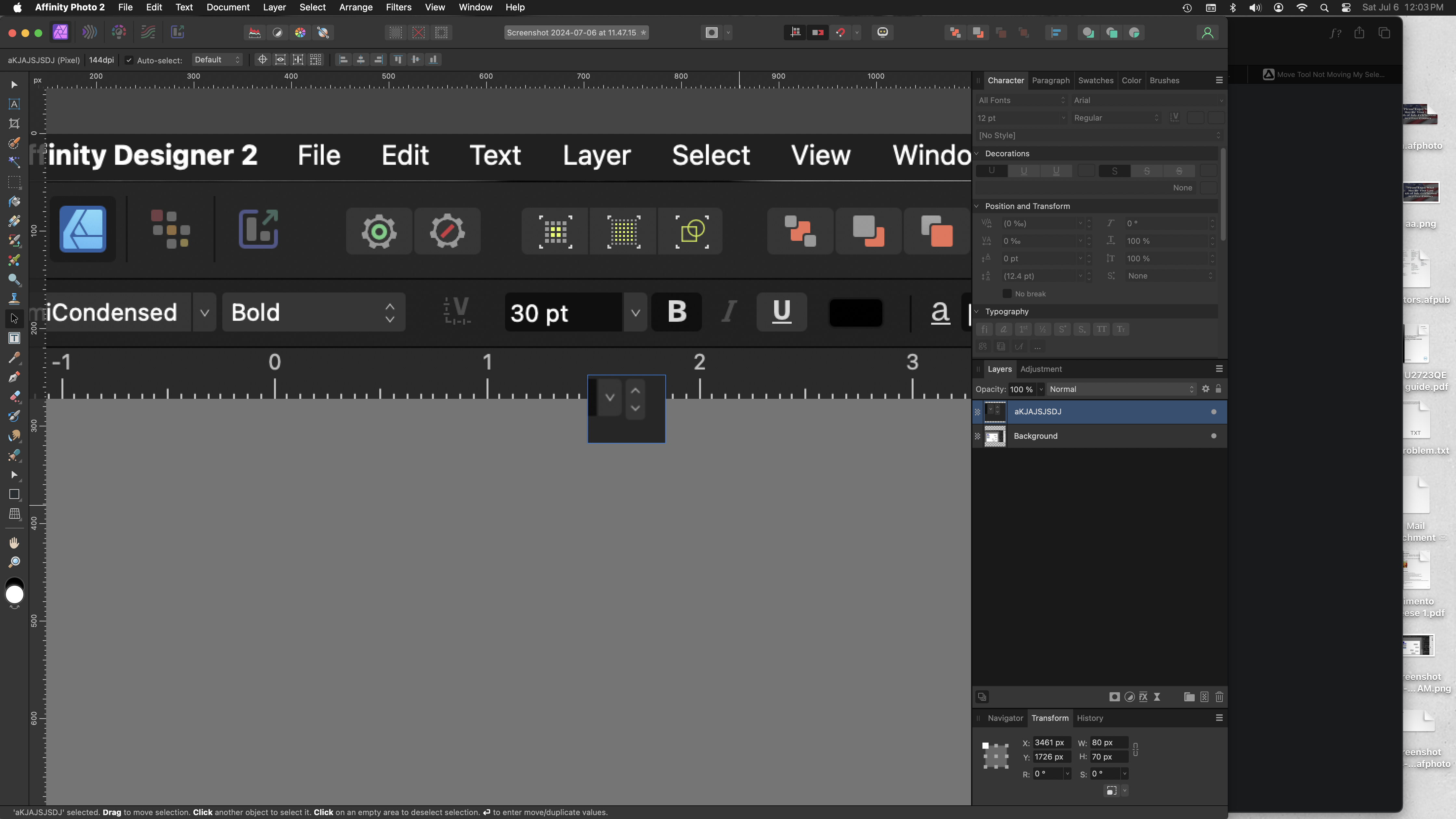This screenshot has width=1456, height=819.
Task: Open the All Fonts collection dropdown
Action: click(1021, 100)
